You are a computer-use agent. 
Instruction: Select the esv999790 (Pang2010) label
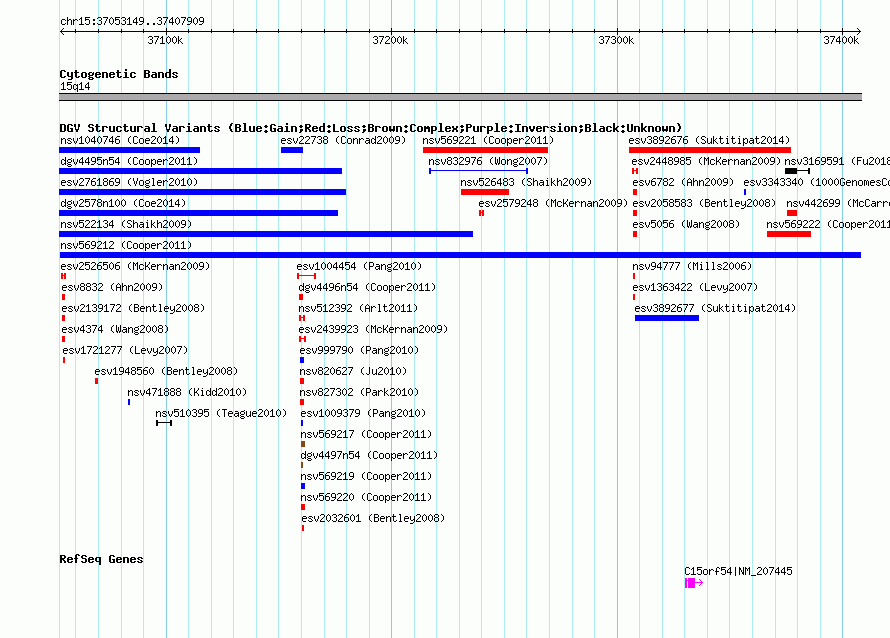[x=359, y=350]
